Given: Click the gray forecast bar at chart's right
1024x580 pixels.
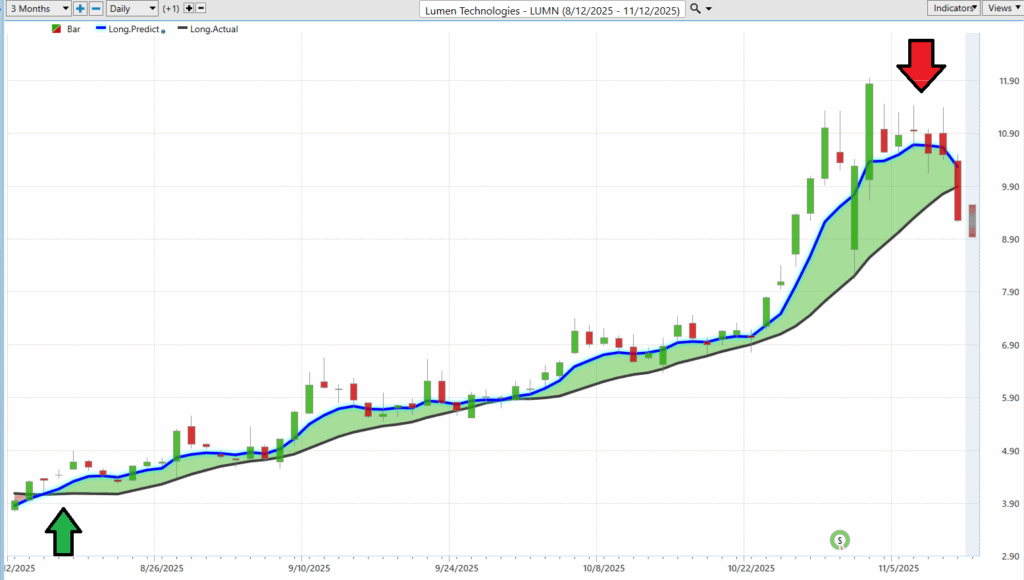Looking at the screenshot, I should click(972, 220).
